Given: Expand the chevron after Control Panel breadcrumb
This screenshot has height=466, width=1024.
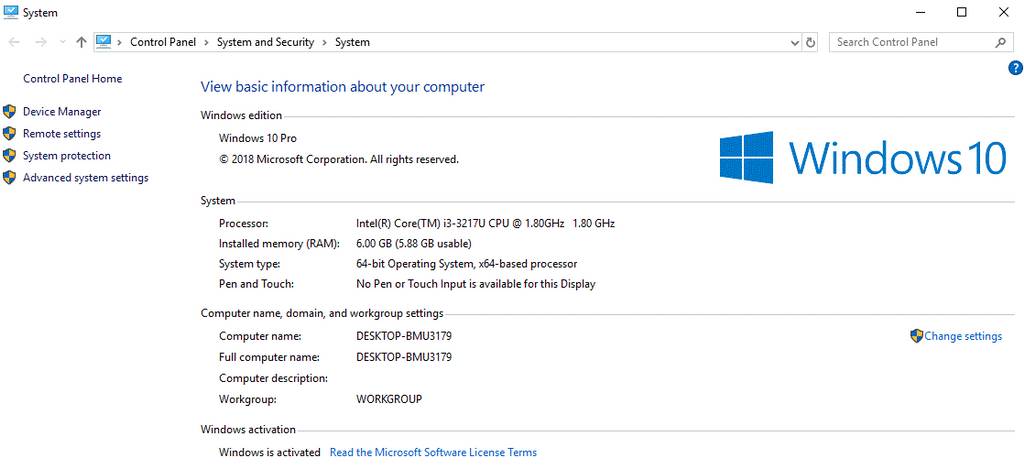Looking at the screenshot, I should pos(206,42).
